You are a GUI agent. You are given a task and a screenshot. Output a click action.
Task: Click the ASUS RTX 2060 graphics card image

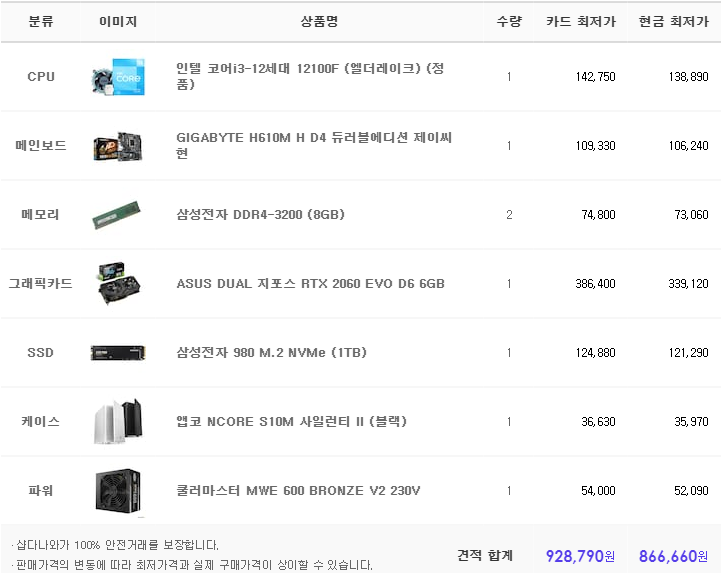click(x=118, y=283)
